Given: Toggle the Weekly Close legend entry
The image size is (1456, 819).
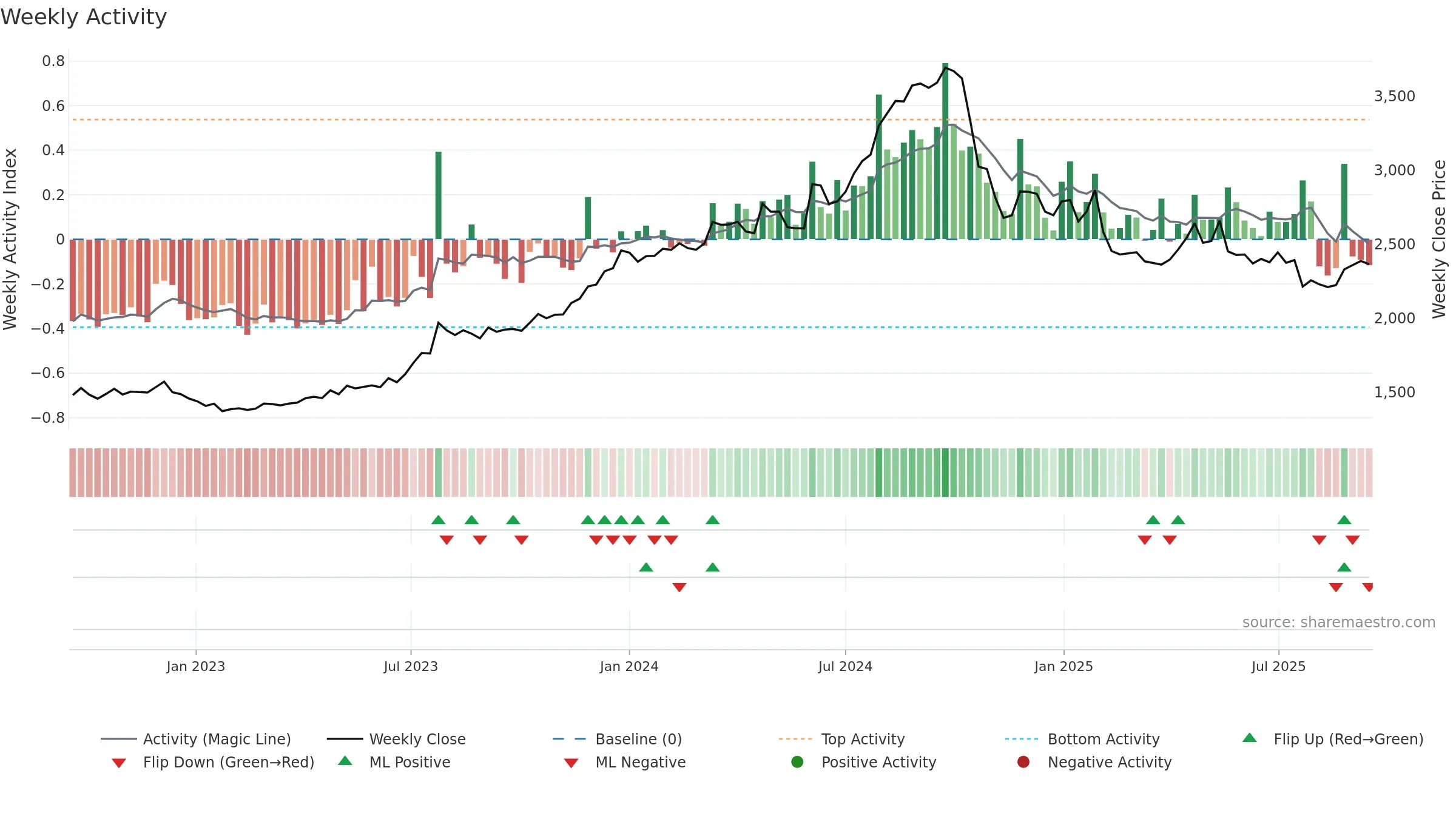Looking at the screenshot, I should pos(396,739).
